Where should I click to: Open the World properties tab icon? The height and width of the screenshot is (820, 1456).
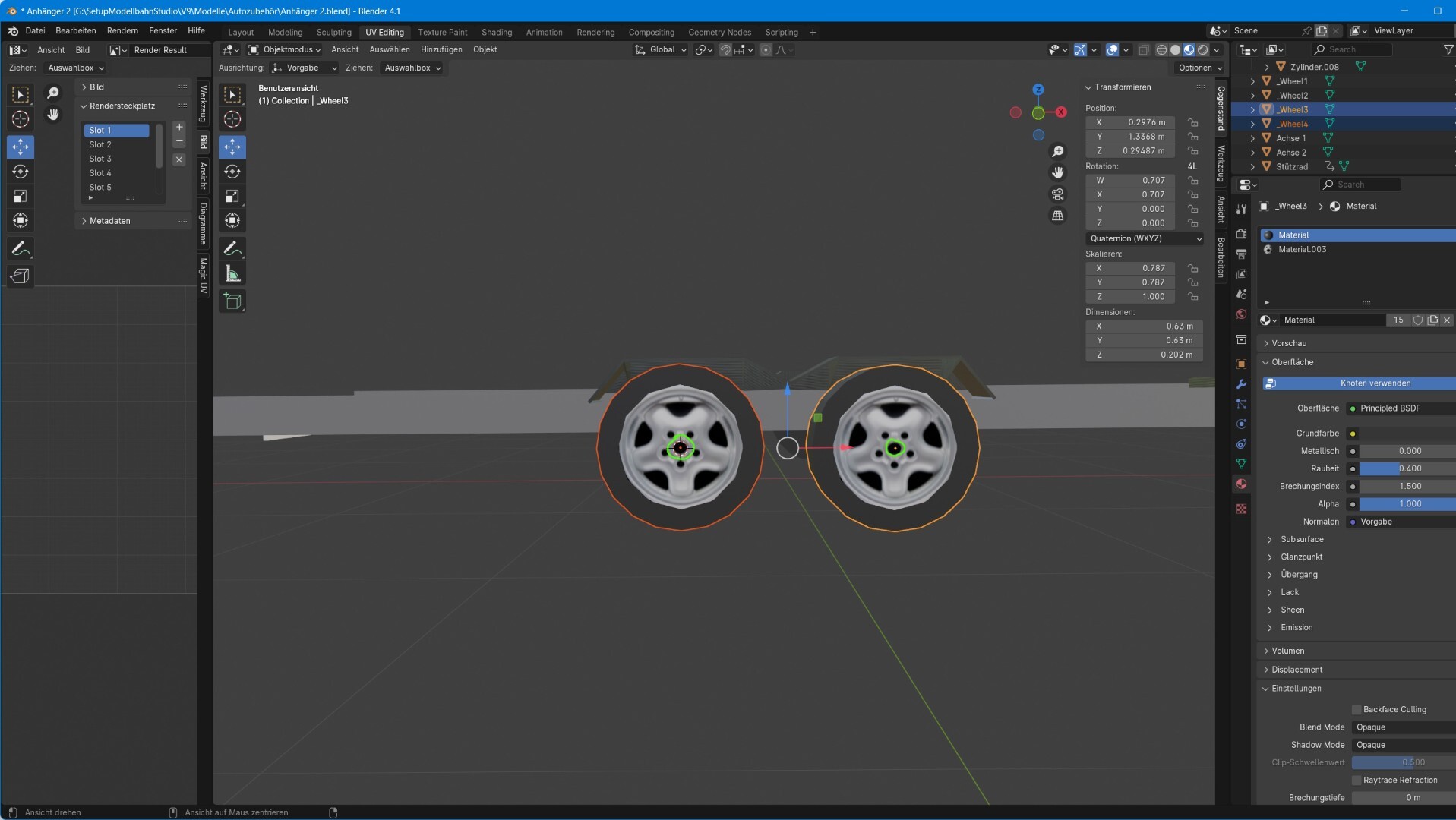pos(1241,314)
